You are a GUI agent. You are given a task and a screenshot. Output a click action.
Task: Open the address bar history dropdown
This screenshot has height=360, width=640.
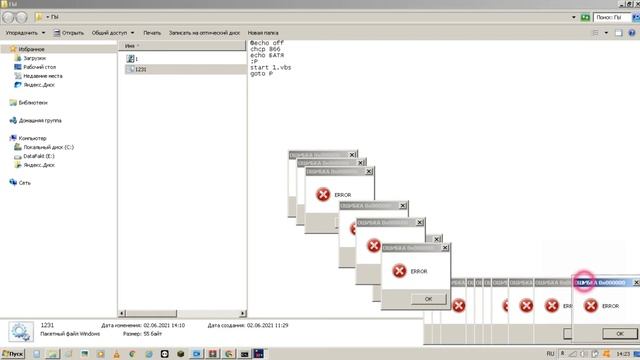tap(574, 17)
